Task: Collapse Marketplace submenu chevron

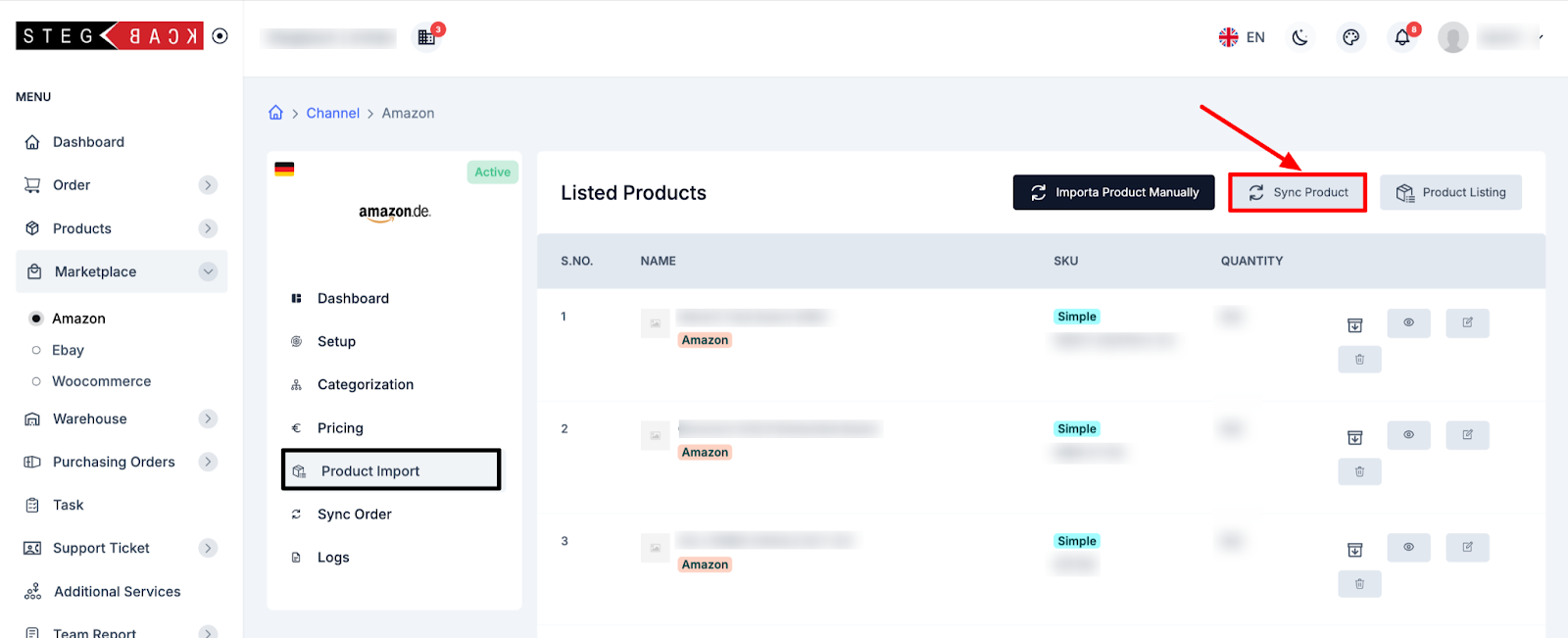Action: pyautogui.click(x=208, y=271)
